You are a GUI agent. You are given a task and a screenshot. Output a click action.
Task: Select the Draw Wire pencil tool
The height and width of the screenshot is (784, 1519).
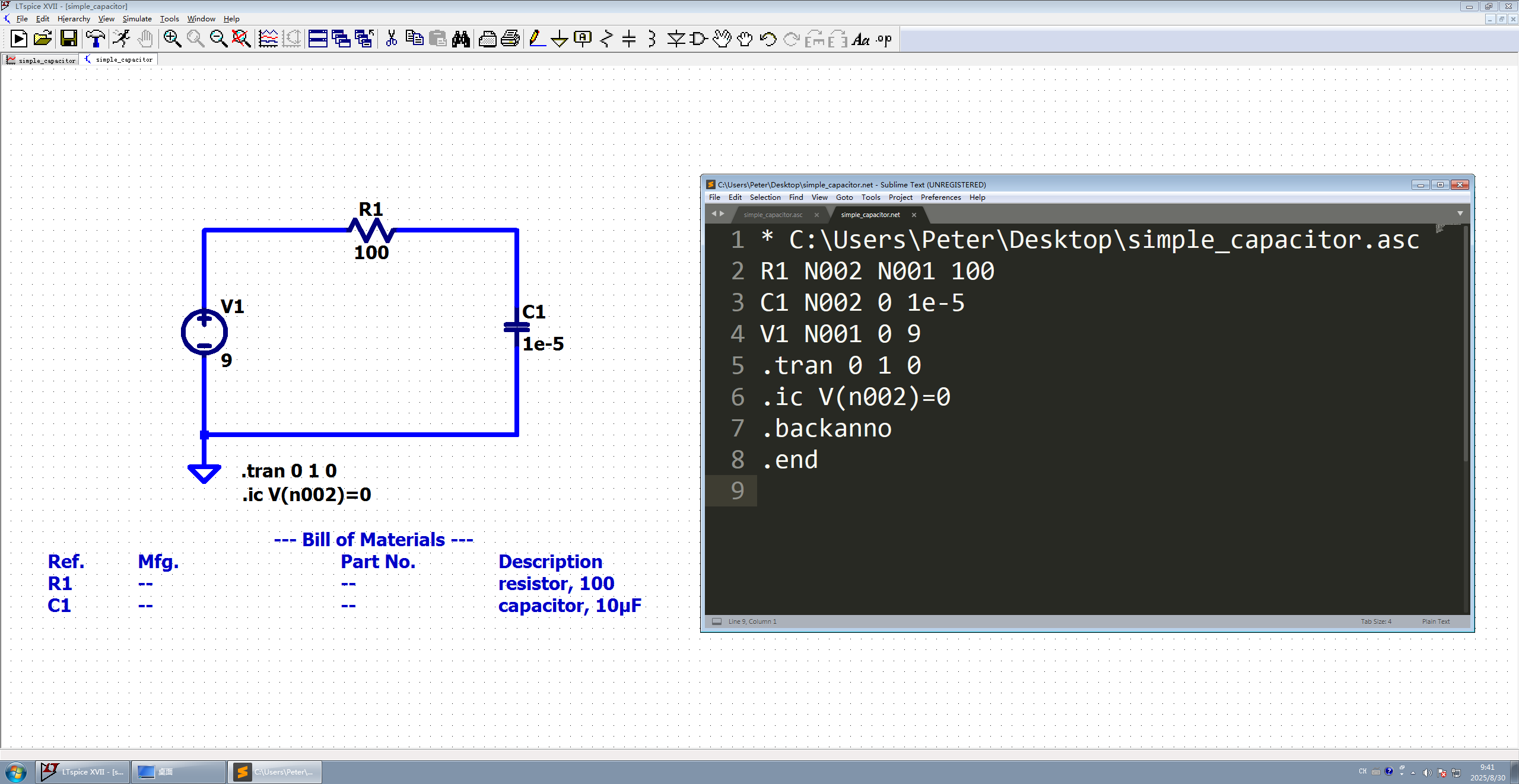[536, 39]
